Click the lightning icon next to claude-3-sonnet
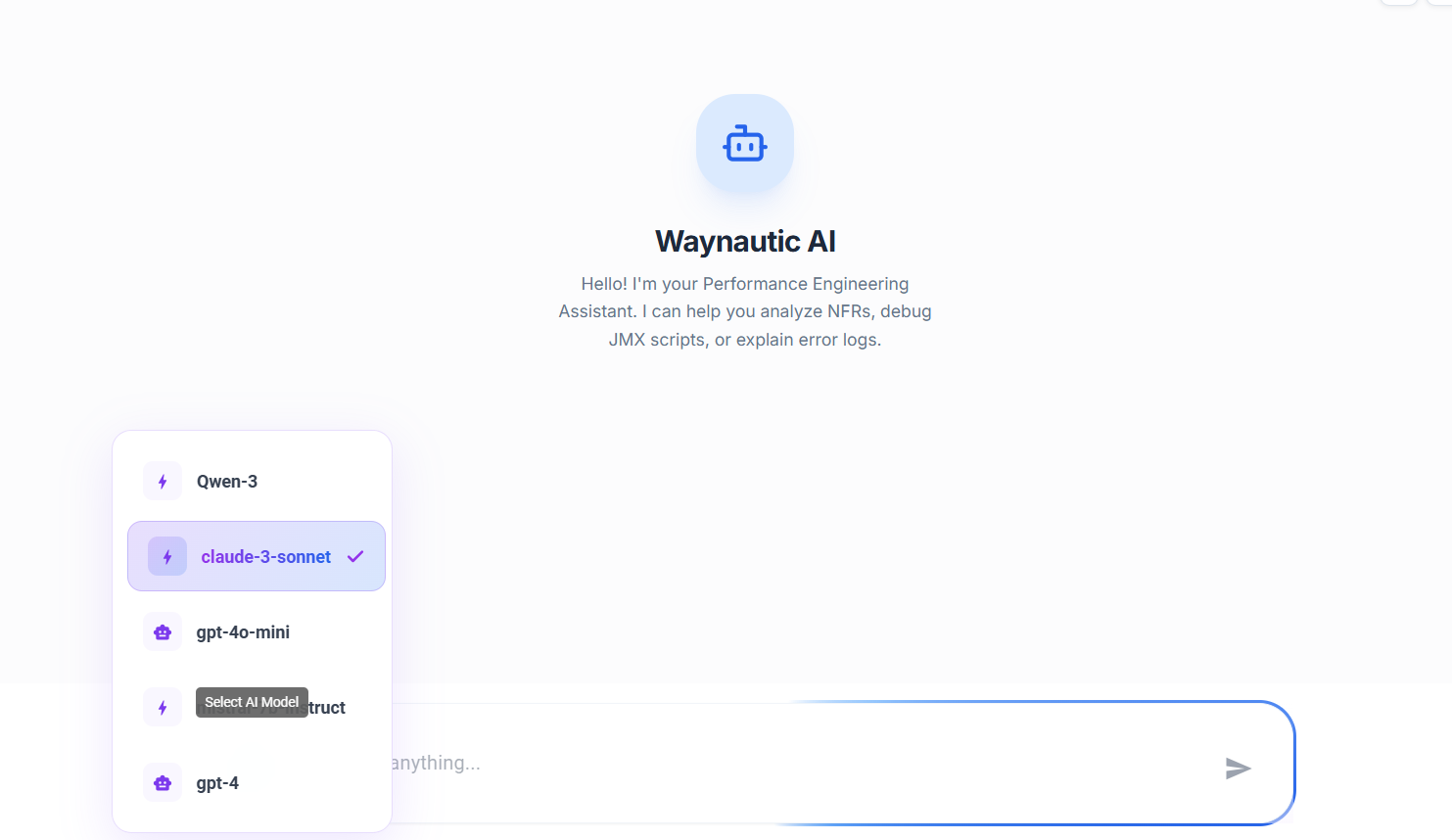Screen dimensions: 1452x840 167,557
